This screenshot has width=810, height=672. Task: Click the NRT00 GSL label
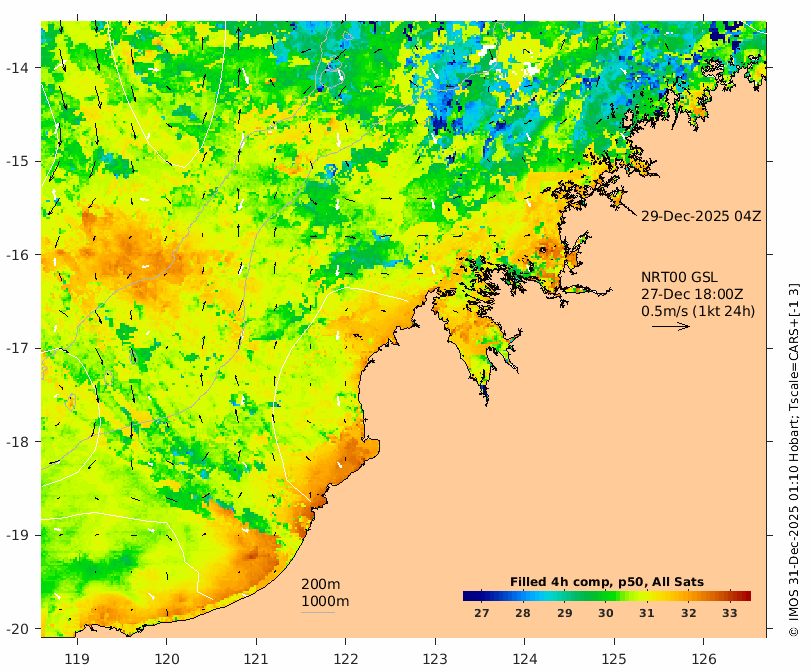point(679,277)
